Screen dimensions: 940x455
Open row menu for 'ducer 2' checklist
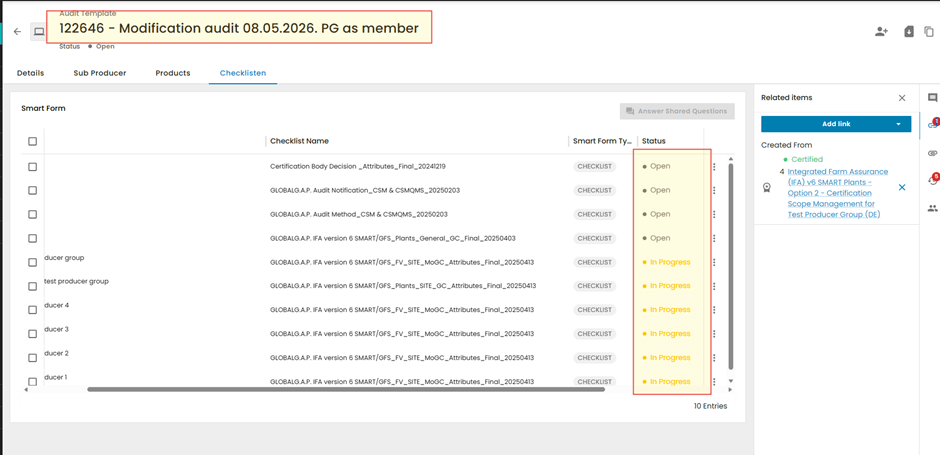[714, 358]
